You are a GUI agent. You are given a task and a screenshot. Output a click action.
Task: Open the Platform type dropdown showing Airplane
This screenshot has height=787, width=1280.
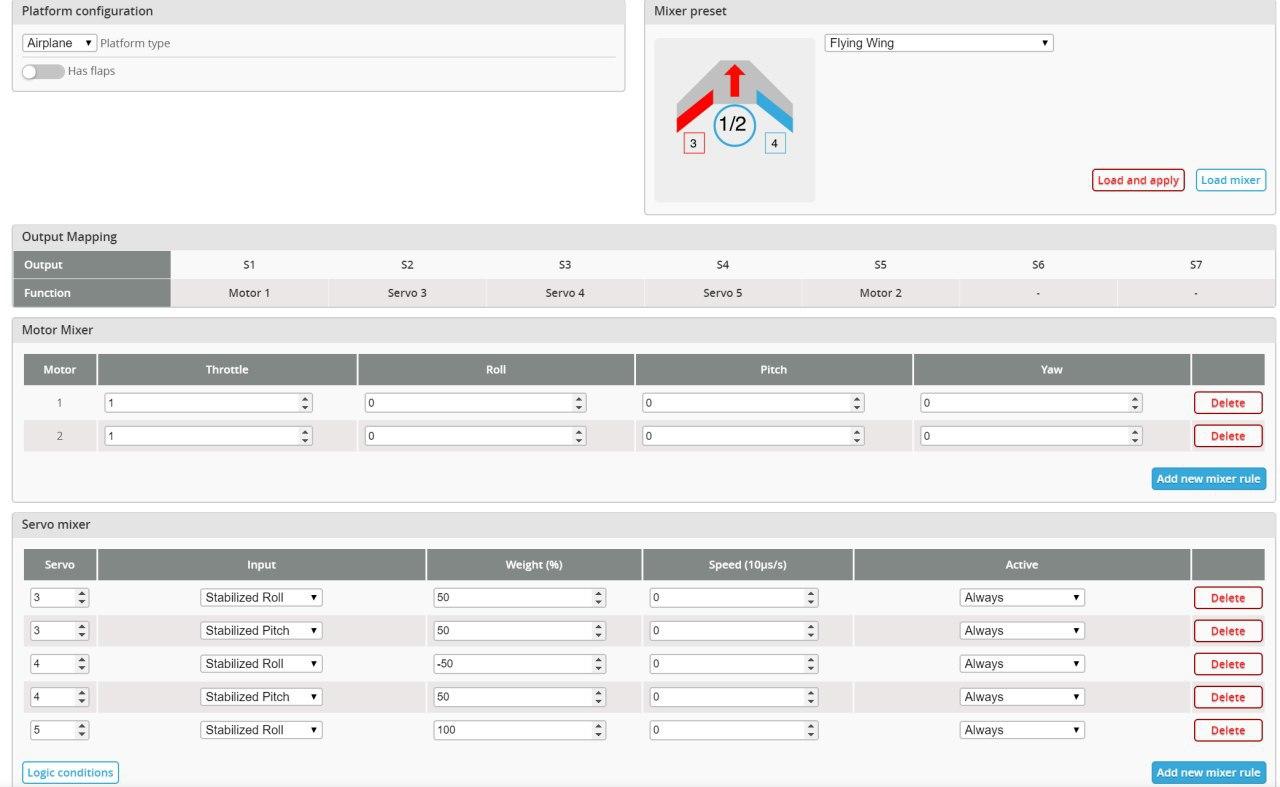point(57,42)
